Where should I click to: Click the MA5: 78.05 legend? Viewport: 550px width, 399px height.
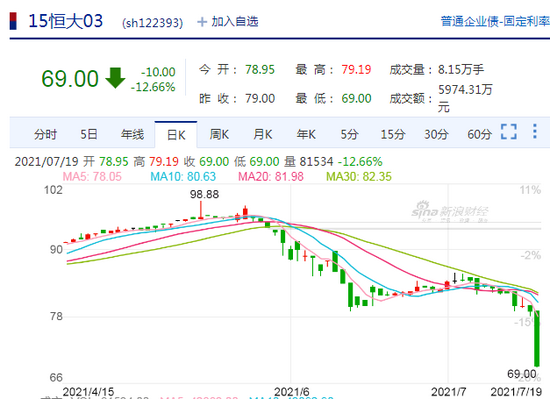click(x=92, y=176)
